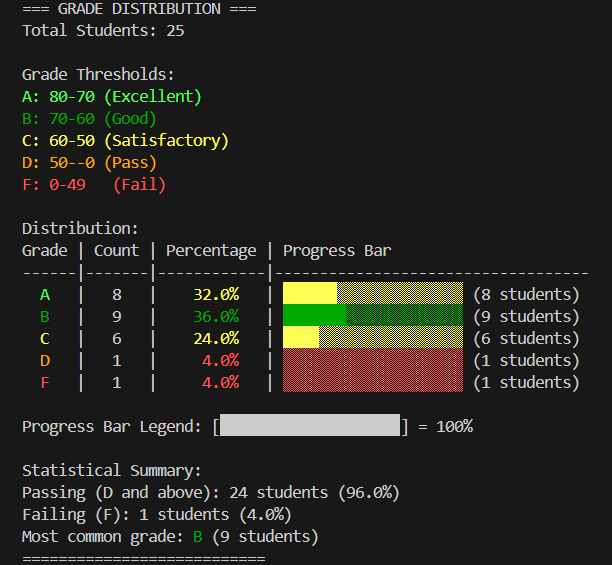Image resolution: width=612 pixels, height=565 pixels.
Task: Click the gray legend bar equal to 100%
Action: pos(310,425)
